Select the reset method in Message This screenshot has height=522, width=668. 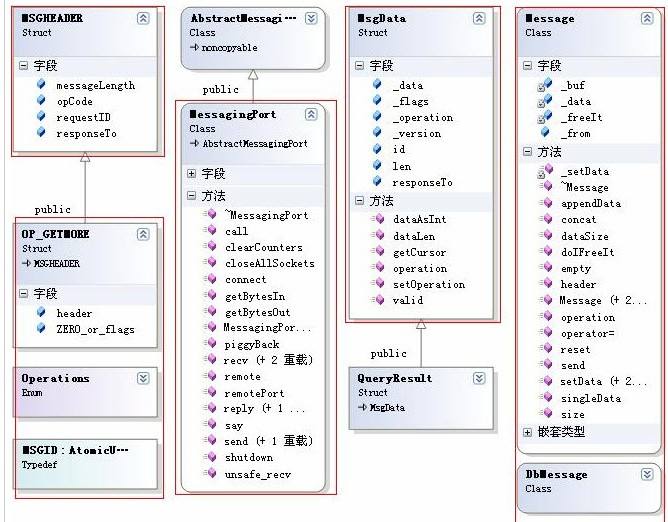(x=576, y=350)
